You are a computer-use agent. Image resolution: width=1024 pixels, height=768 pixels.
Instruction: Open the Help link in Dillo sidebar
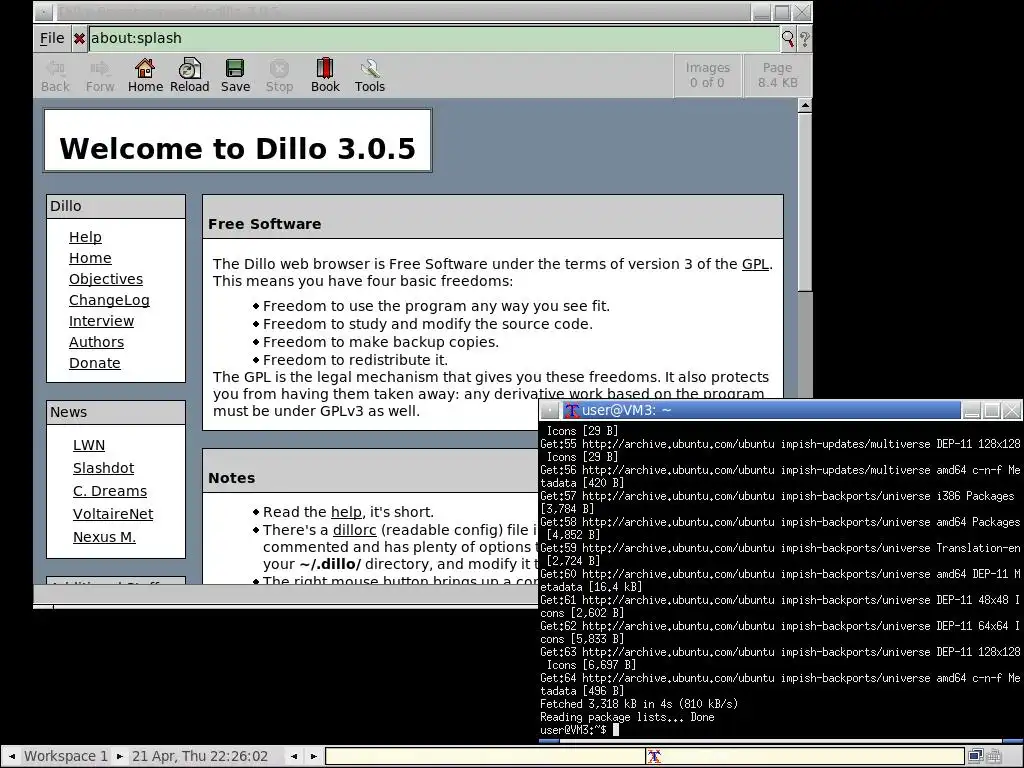click(86, 237)
